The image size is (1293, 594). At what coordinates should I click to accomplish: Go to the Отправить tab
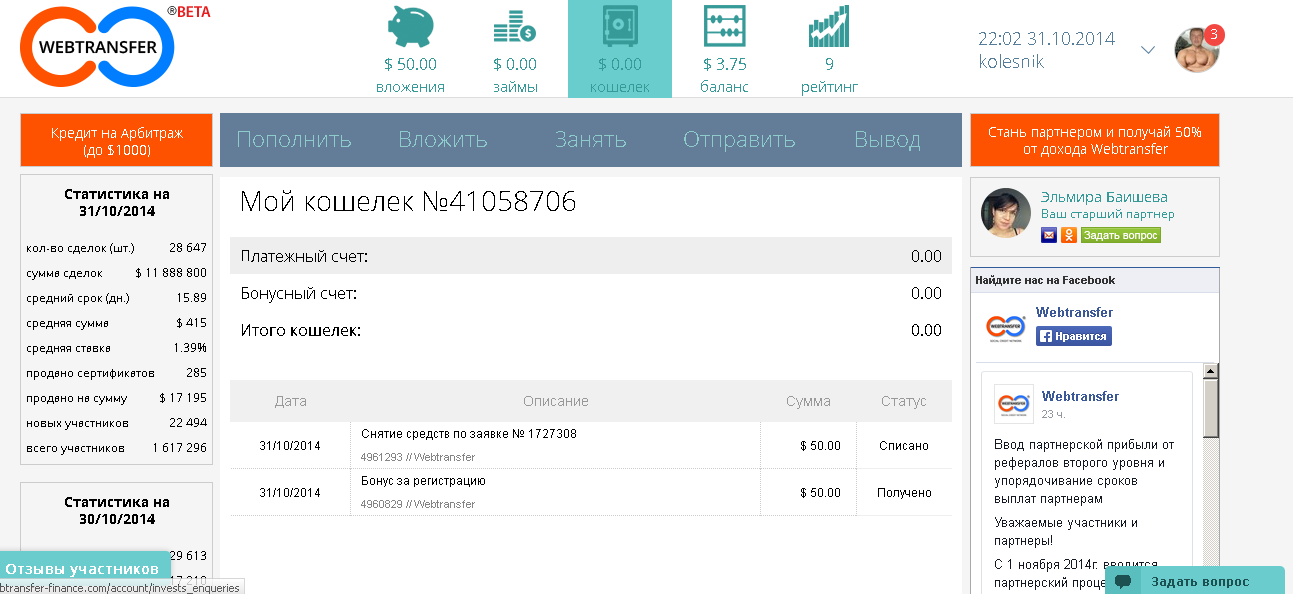(x=739, y=140)
